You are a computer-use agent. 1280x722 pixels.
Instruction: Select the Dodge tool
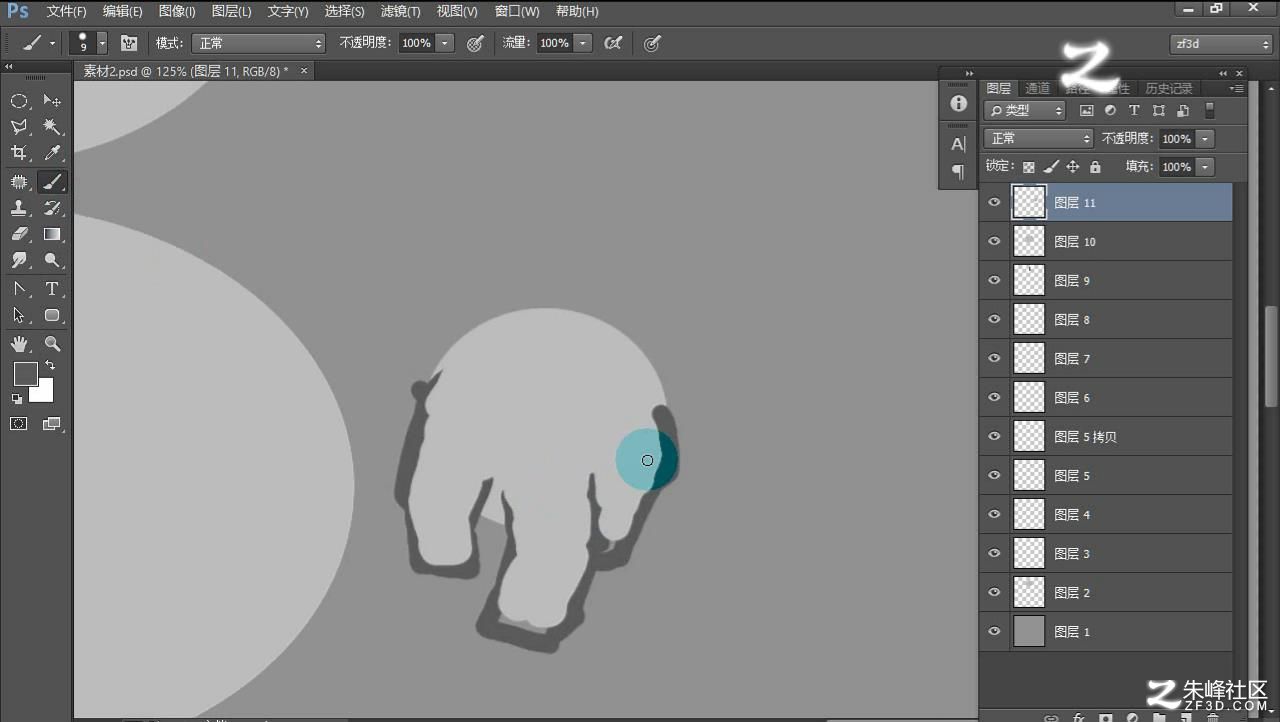point(52,260)
